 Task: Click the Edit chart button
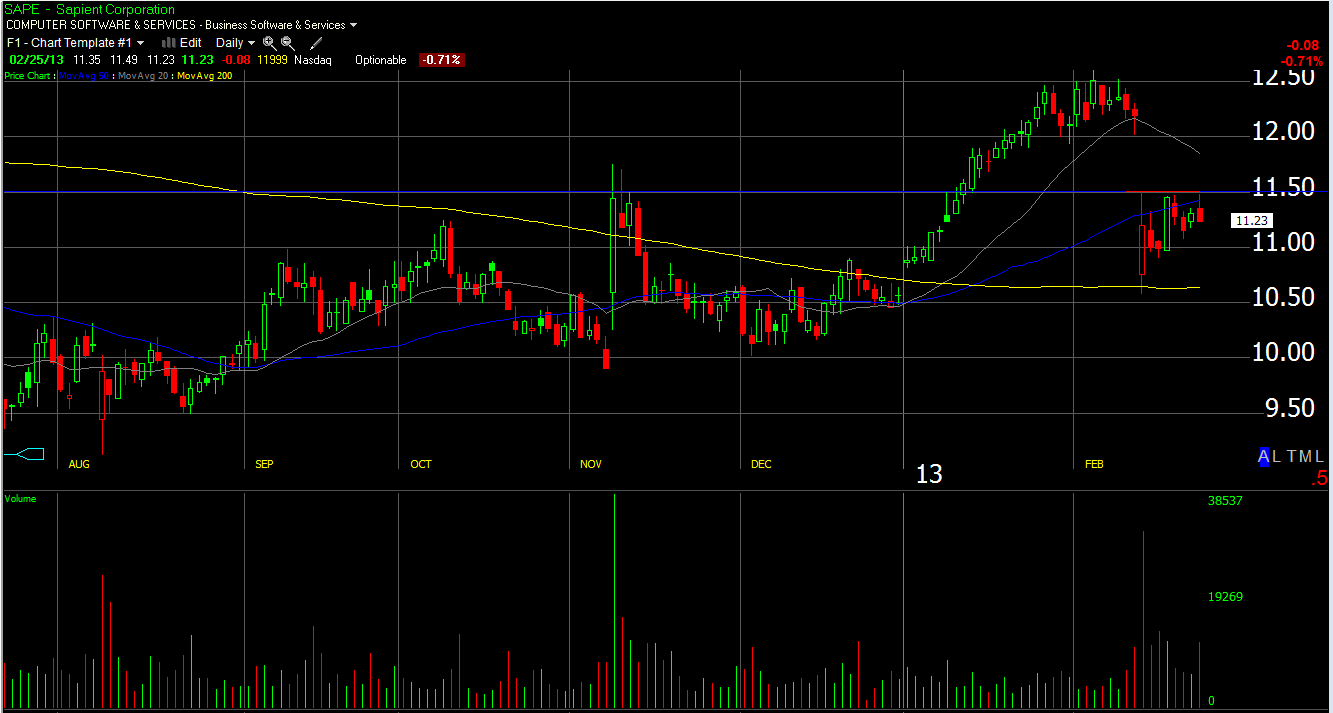[190, 43]
